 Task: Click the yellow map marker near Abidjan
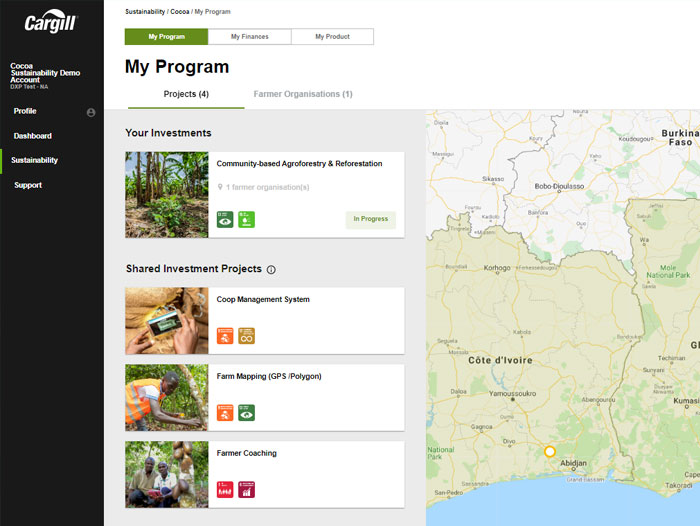click(549, 452)
